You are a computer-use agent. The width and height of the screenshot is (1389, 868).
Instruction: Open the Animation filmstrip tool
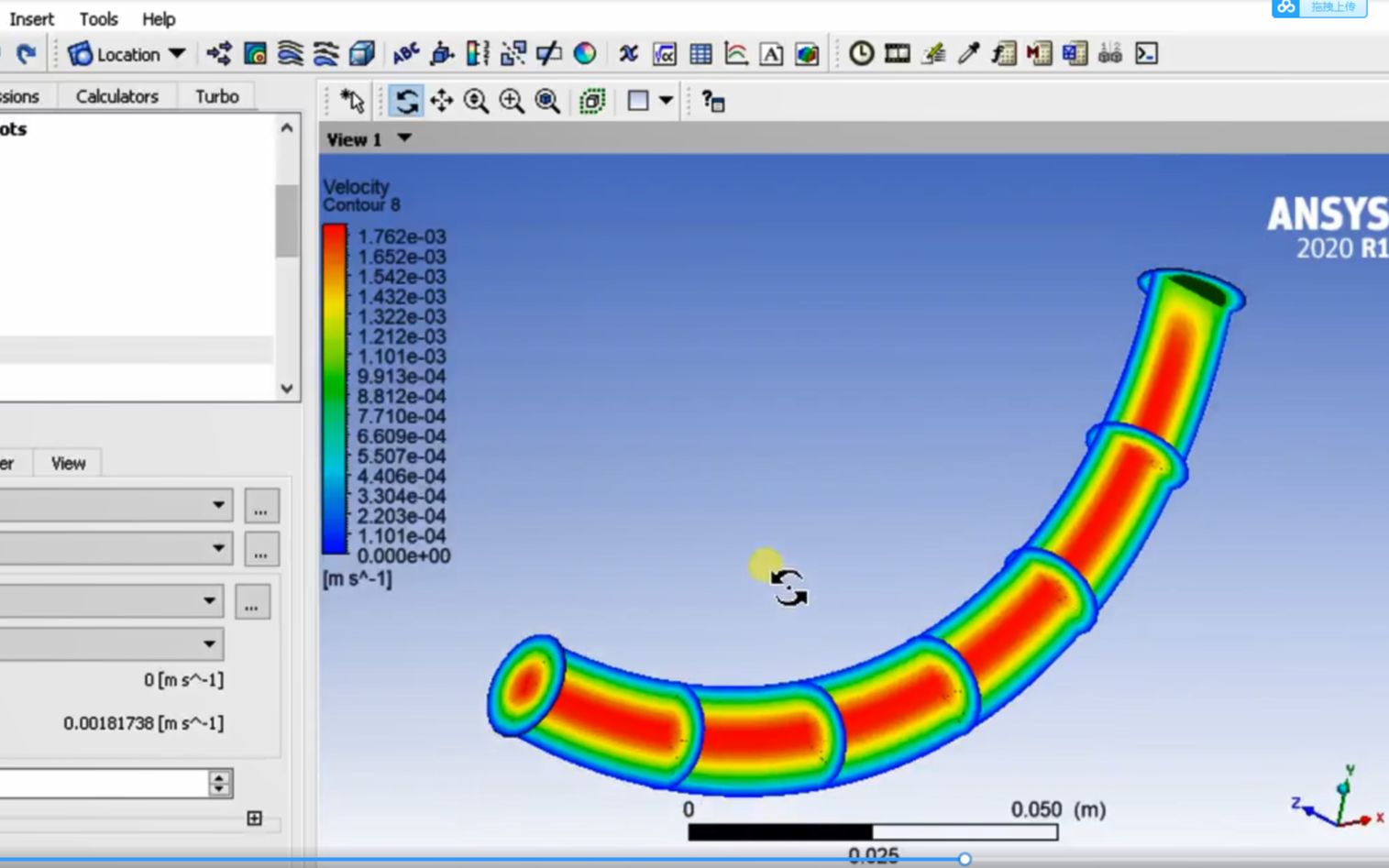point(897,54)
